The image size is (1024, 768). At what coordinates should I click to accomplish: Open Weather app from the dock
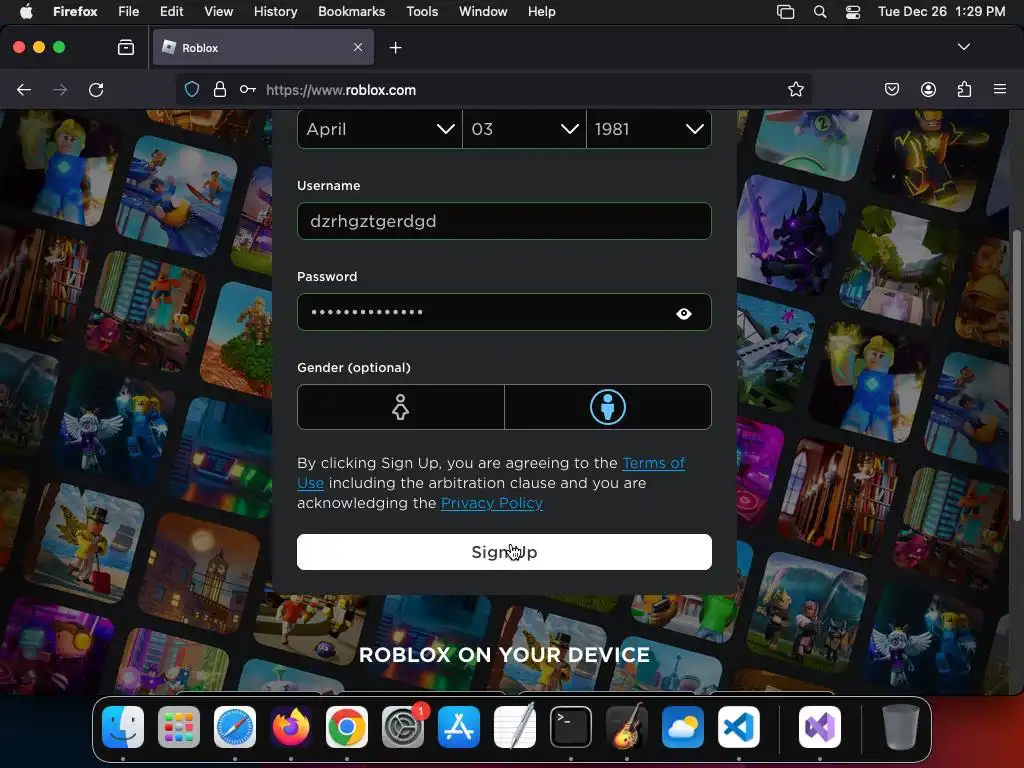(683, 727)
